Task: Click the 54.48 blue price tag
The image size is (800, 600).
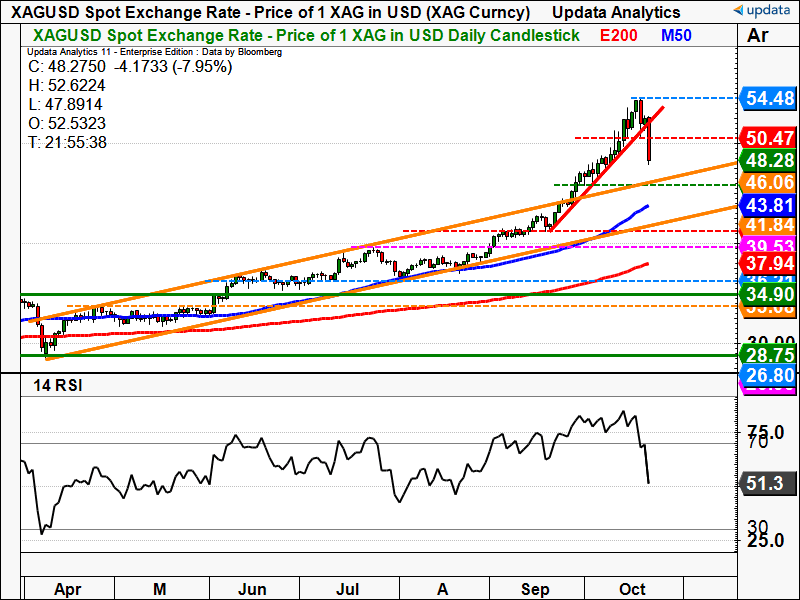Action: click(767, 98)
